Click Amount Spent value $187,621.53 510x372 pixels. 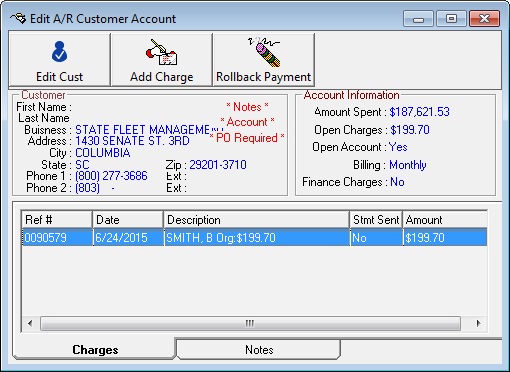click(420, 112)
